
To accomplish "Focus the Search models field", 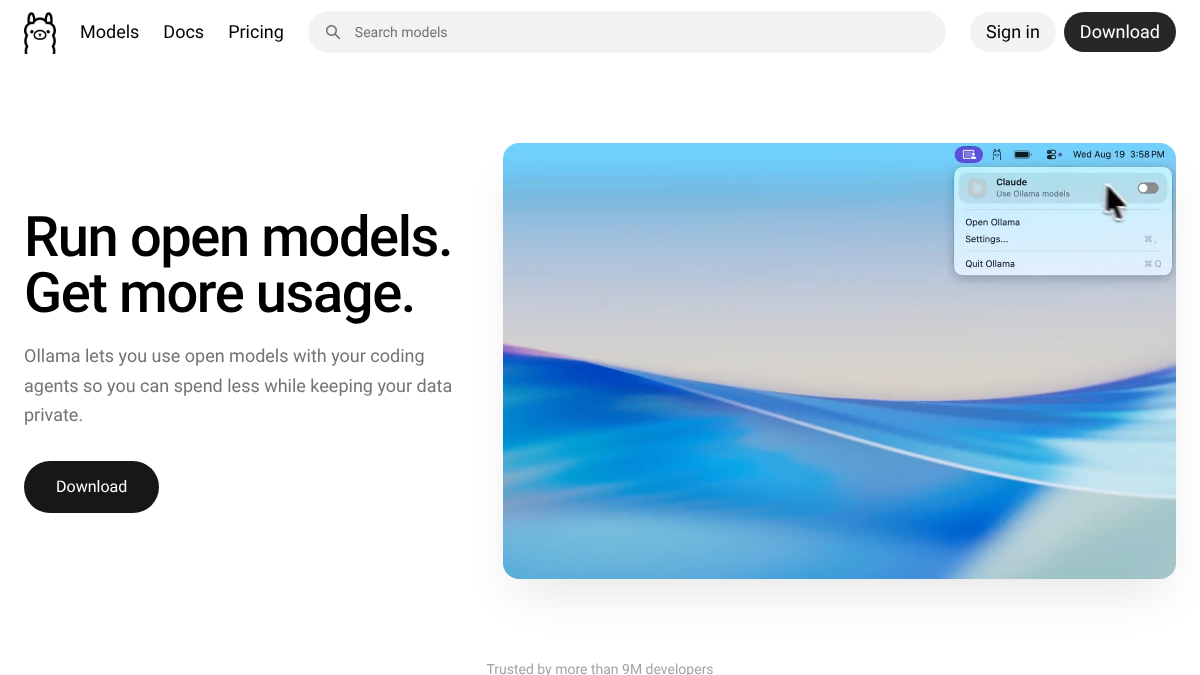I will (x=627, y=32).
